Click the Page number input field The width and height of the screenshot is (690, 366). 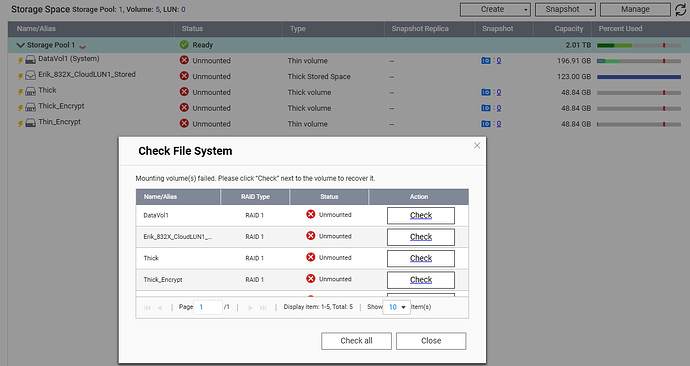[x=208, y=307]
